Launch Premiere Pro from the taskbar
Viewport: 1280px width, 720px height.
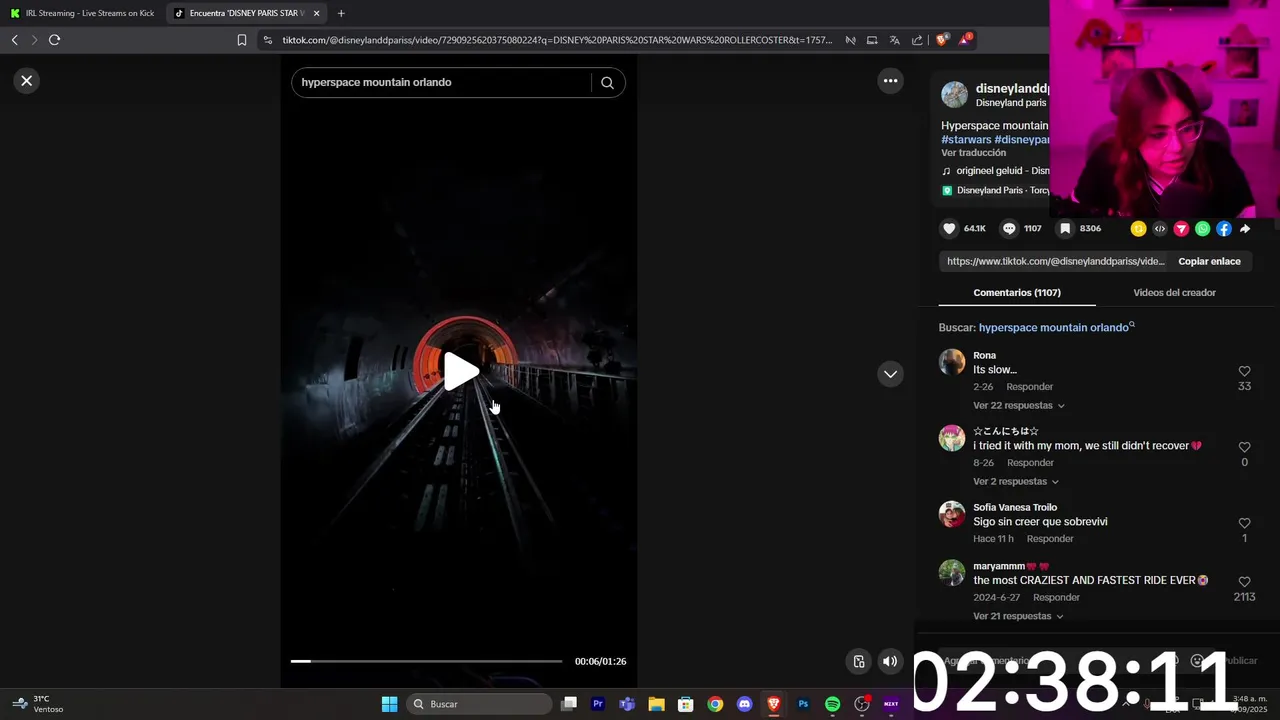click(598, 704)
